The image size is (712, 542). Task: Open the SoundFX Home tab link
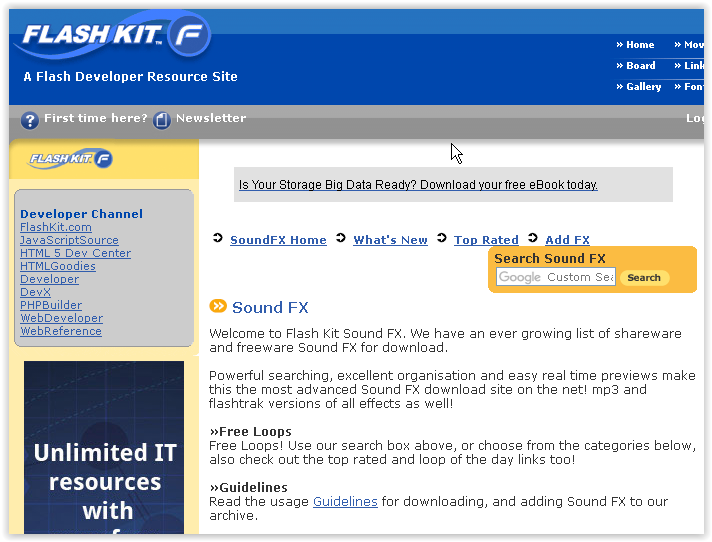click(278, 240)
